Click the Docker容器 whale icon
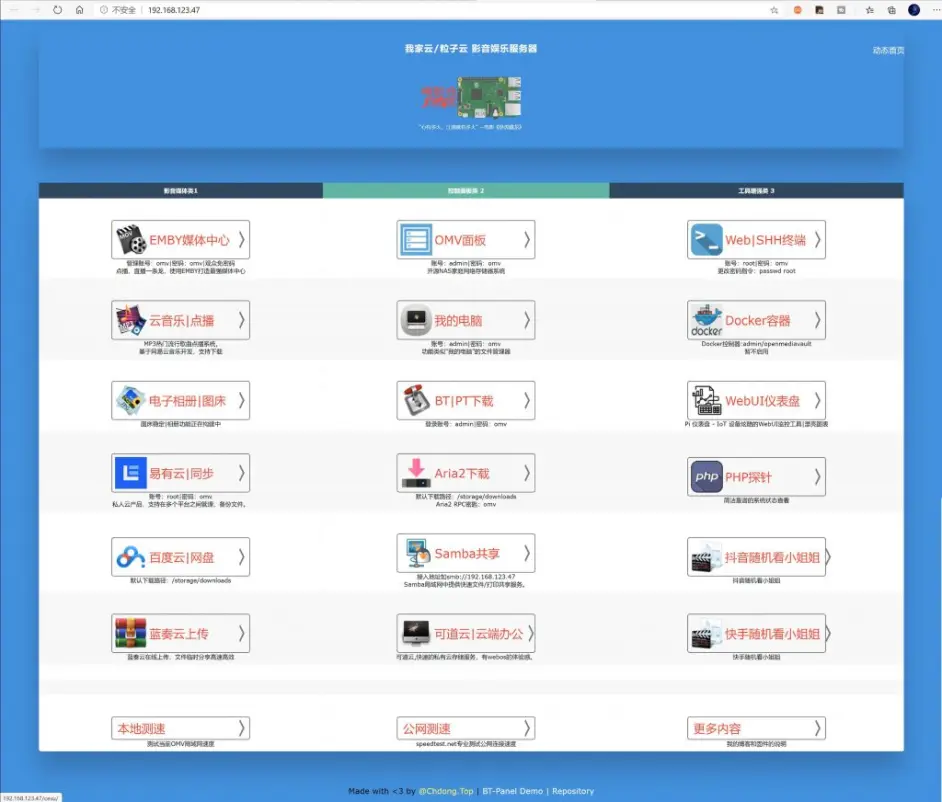The width and height of the screenshot is (942, 802). (x=706, y=320)
